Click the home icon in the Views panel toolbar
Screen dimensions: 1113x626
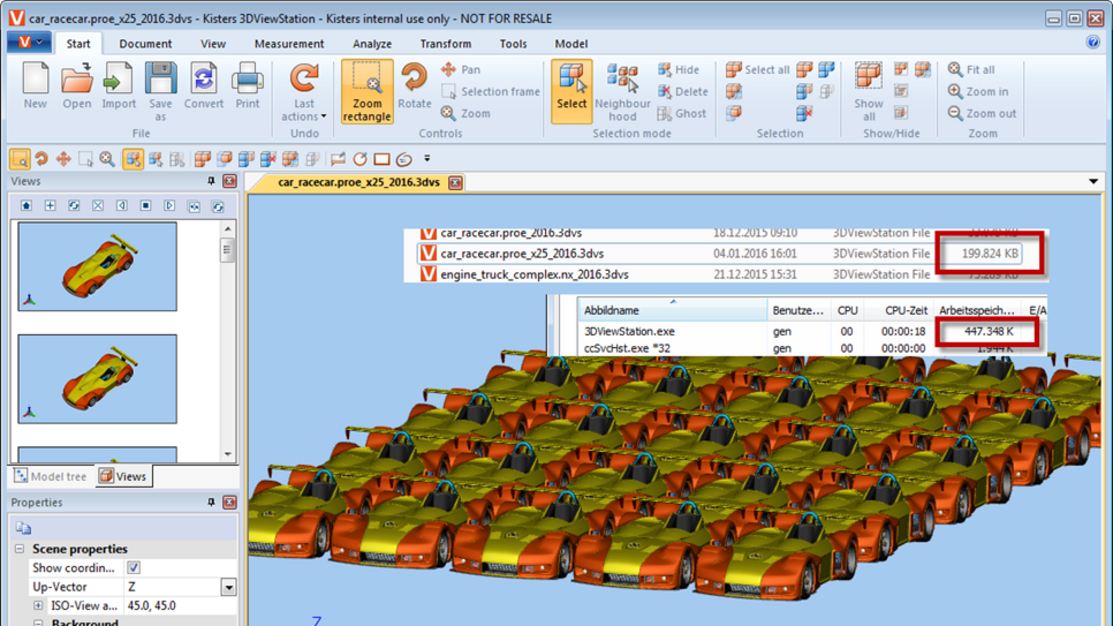point(26,206)
